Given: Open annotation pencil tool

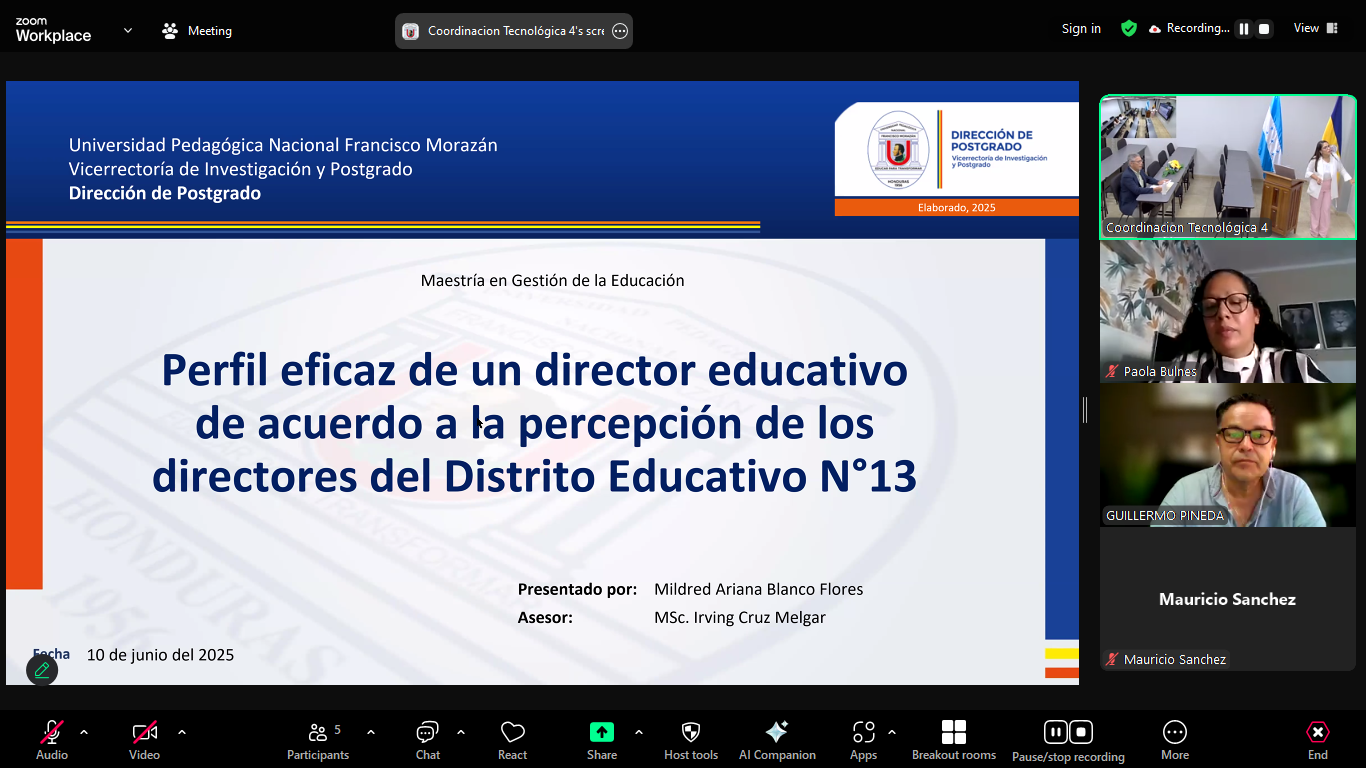Looking at the screenshot, I should (x=42, y=670).
